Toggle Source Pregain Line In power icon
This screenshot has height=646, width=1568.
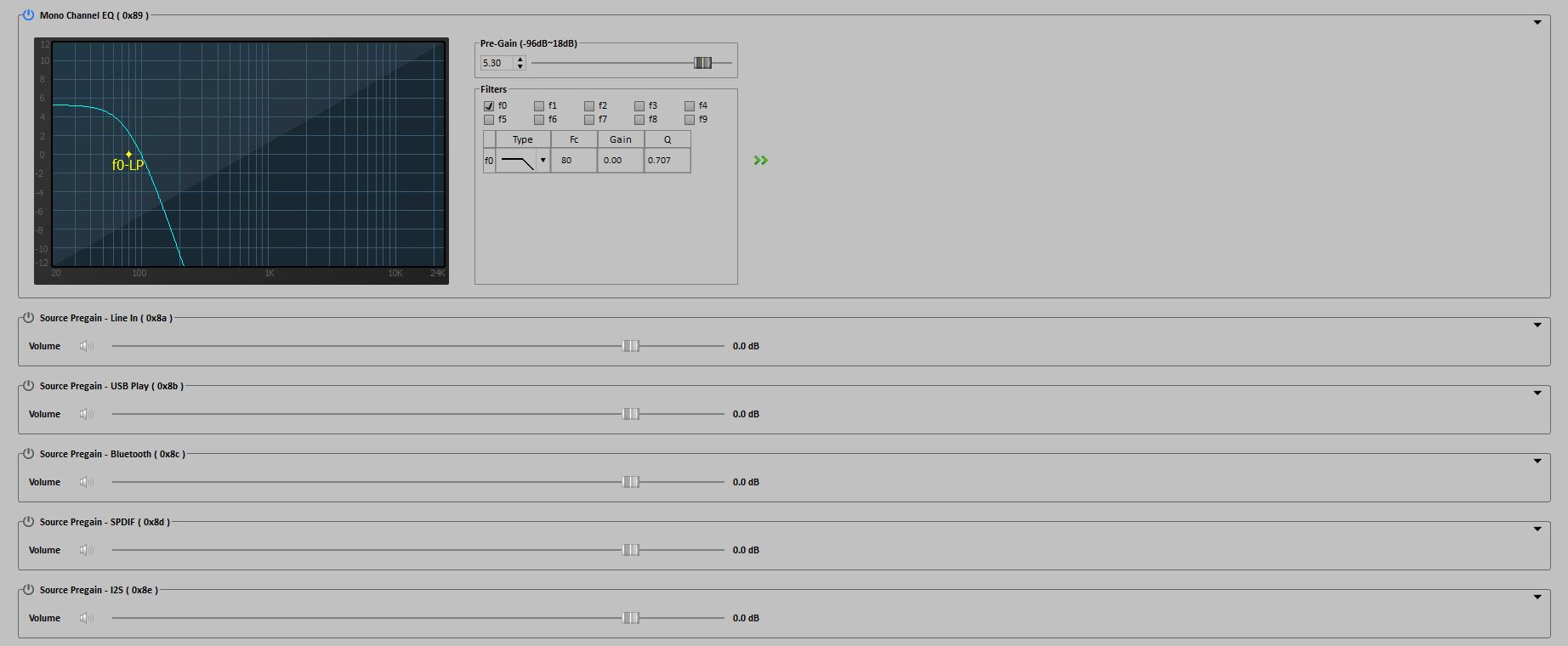coord(28,318)
